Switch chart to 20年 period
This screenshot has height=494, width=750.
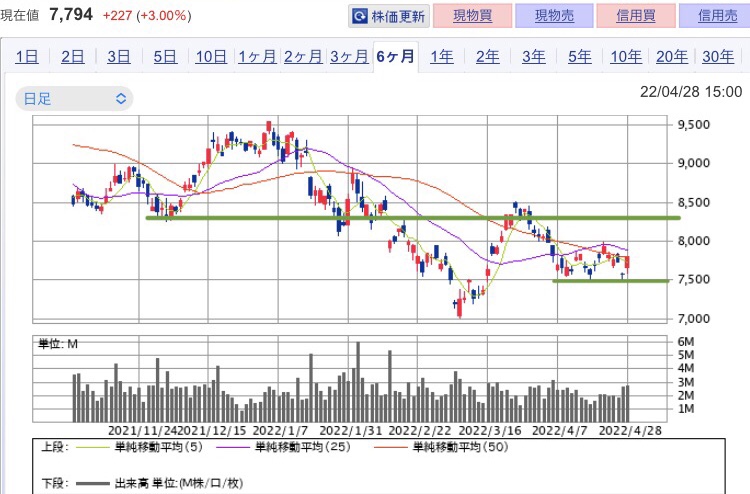pos(672,57)
